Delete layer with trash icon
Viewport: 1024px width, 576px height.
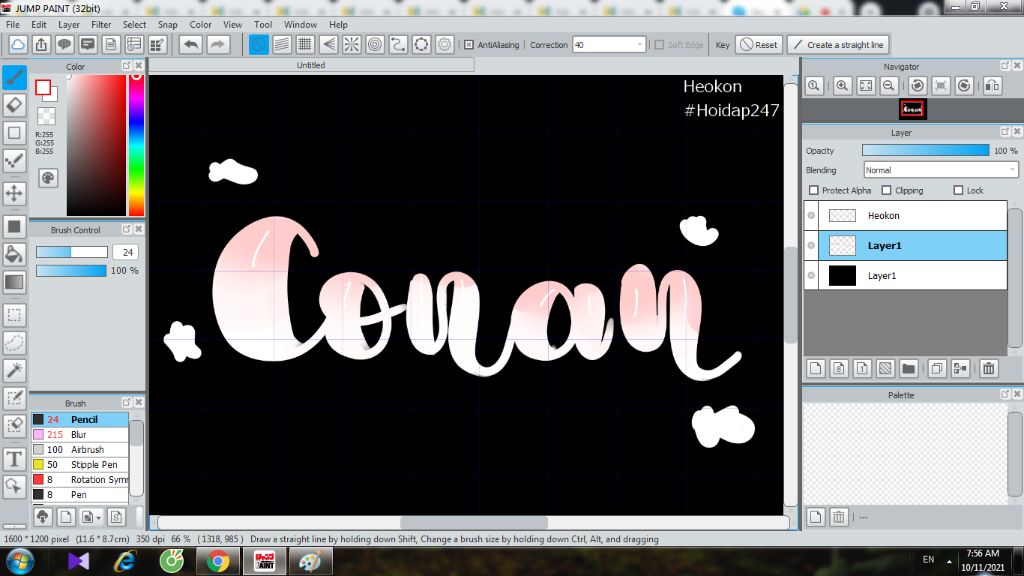[x=989, y=368]
